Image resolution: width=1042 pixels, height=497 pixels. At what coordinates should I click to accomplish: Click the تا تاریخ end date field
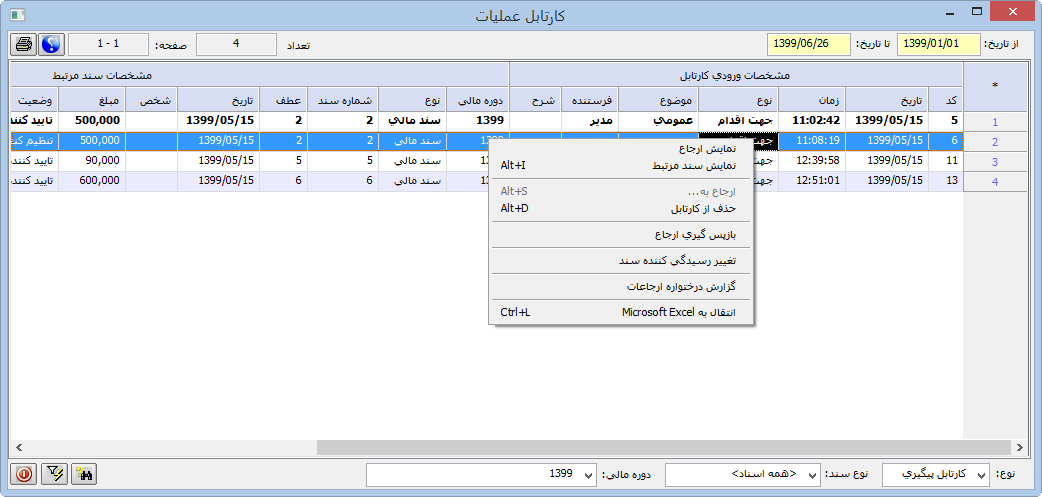[809, 45]
